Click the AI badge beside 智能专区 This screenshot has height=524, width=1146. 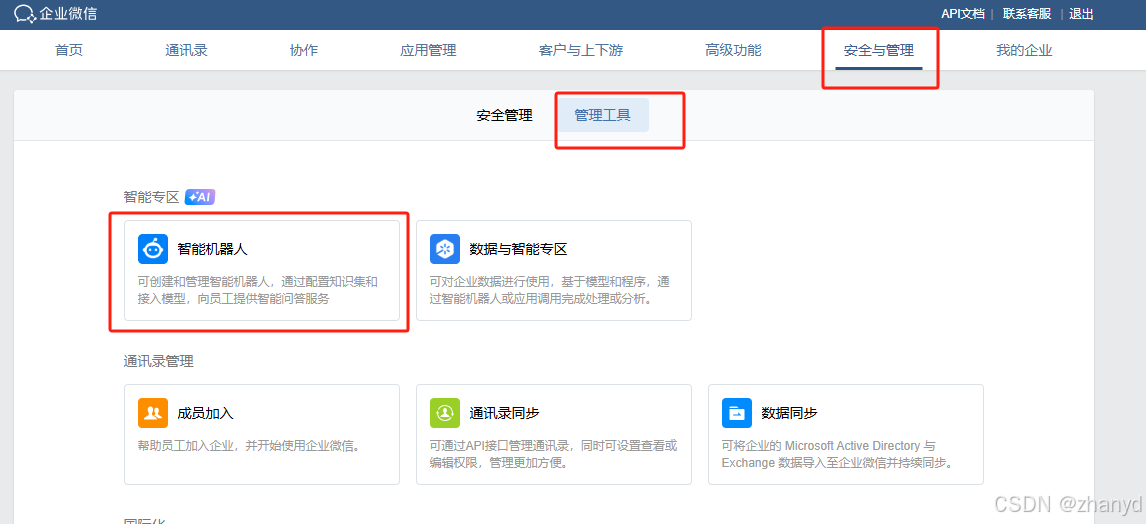[200, 197]
